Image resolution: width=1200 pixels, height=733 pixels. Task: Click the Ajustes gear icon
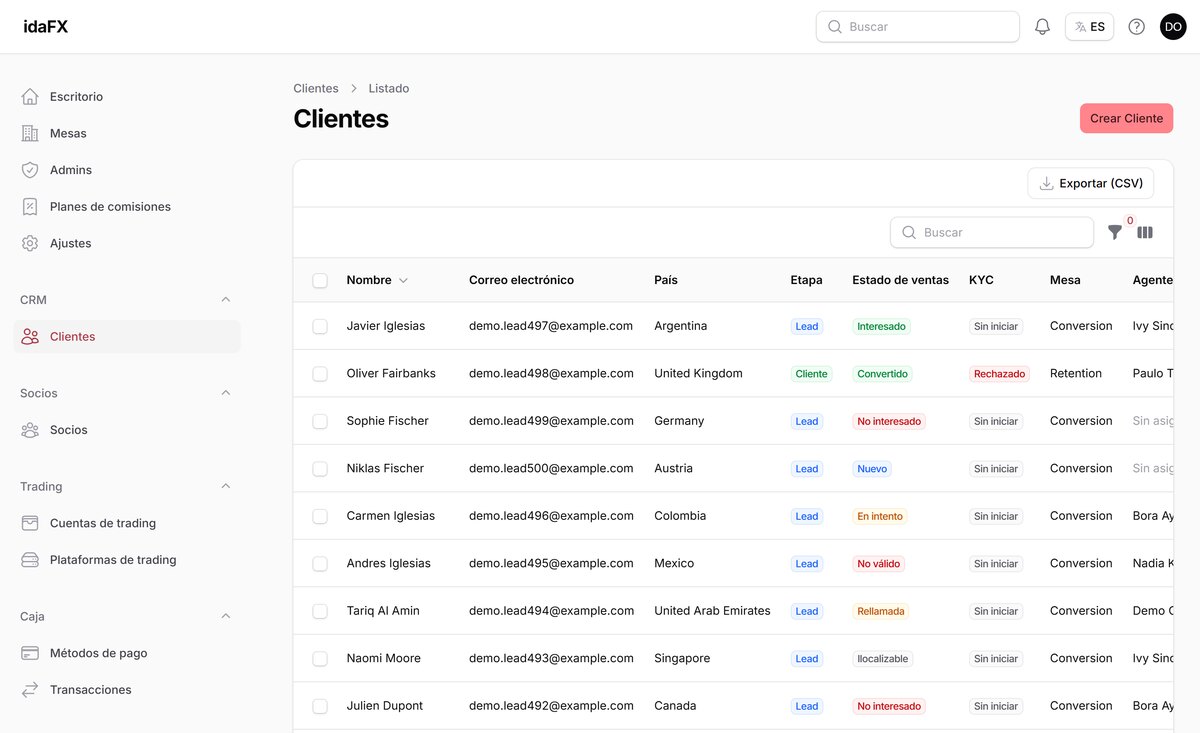[x=30, y=243]
